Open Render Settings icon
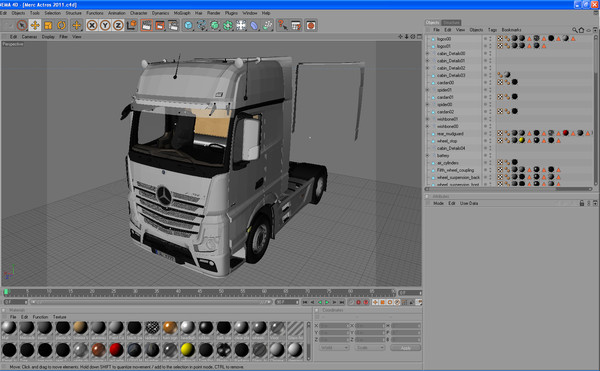This screenshot has height=371, width=600. click(x=173, y=26)
